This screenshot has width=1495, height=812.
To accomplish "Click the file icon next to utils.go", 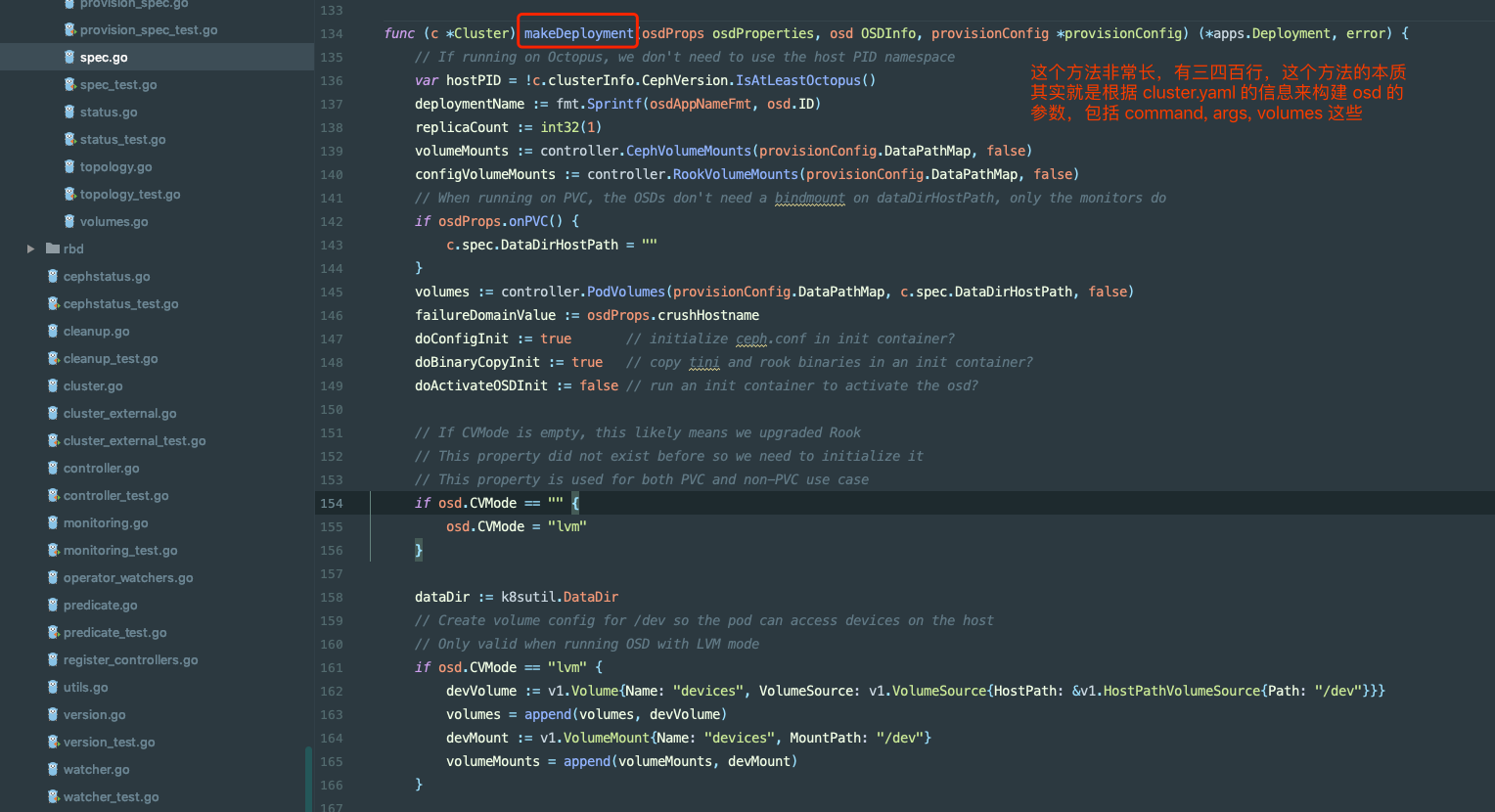I will (x=53, y=688).
